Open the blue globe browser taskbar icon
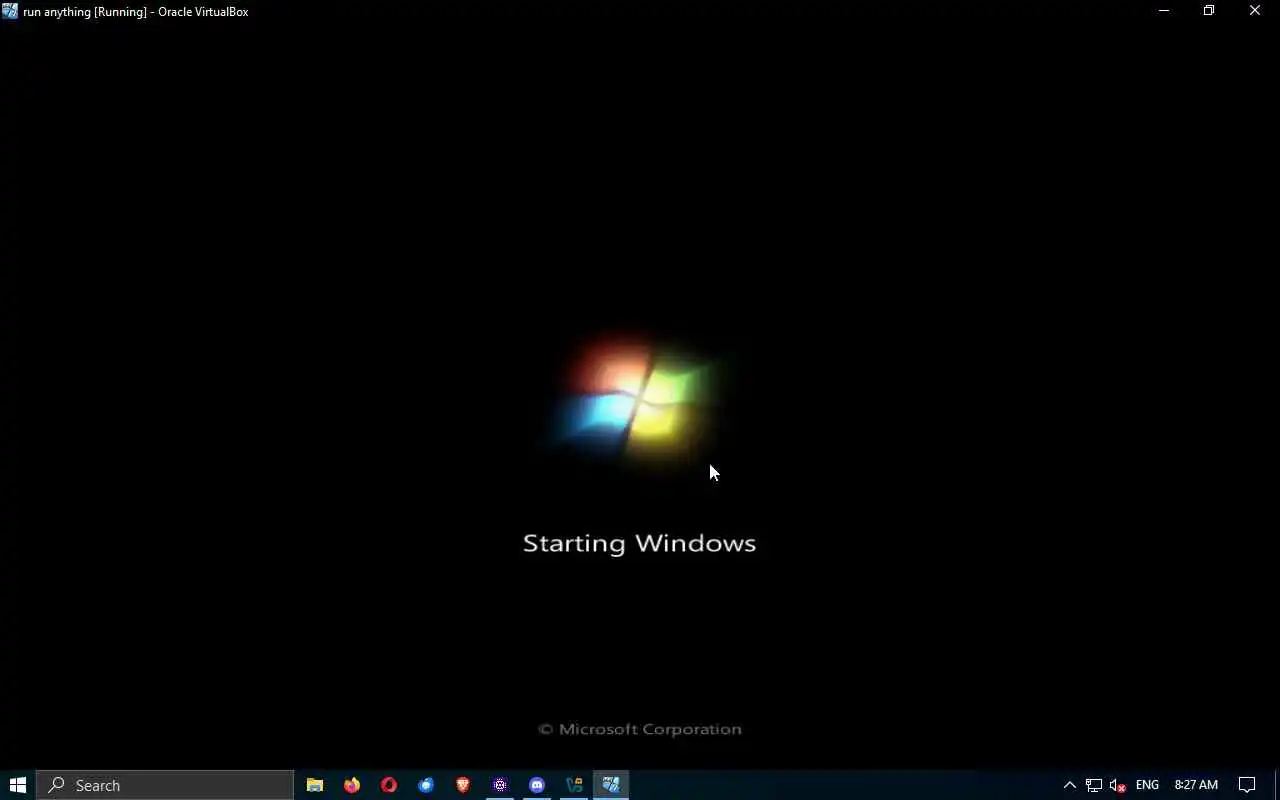The width and height of the screenshot is (1280, 800). (x=426, y=785)
